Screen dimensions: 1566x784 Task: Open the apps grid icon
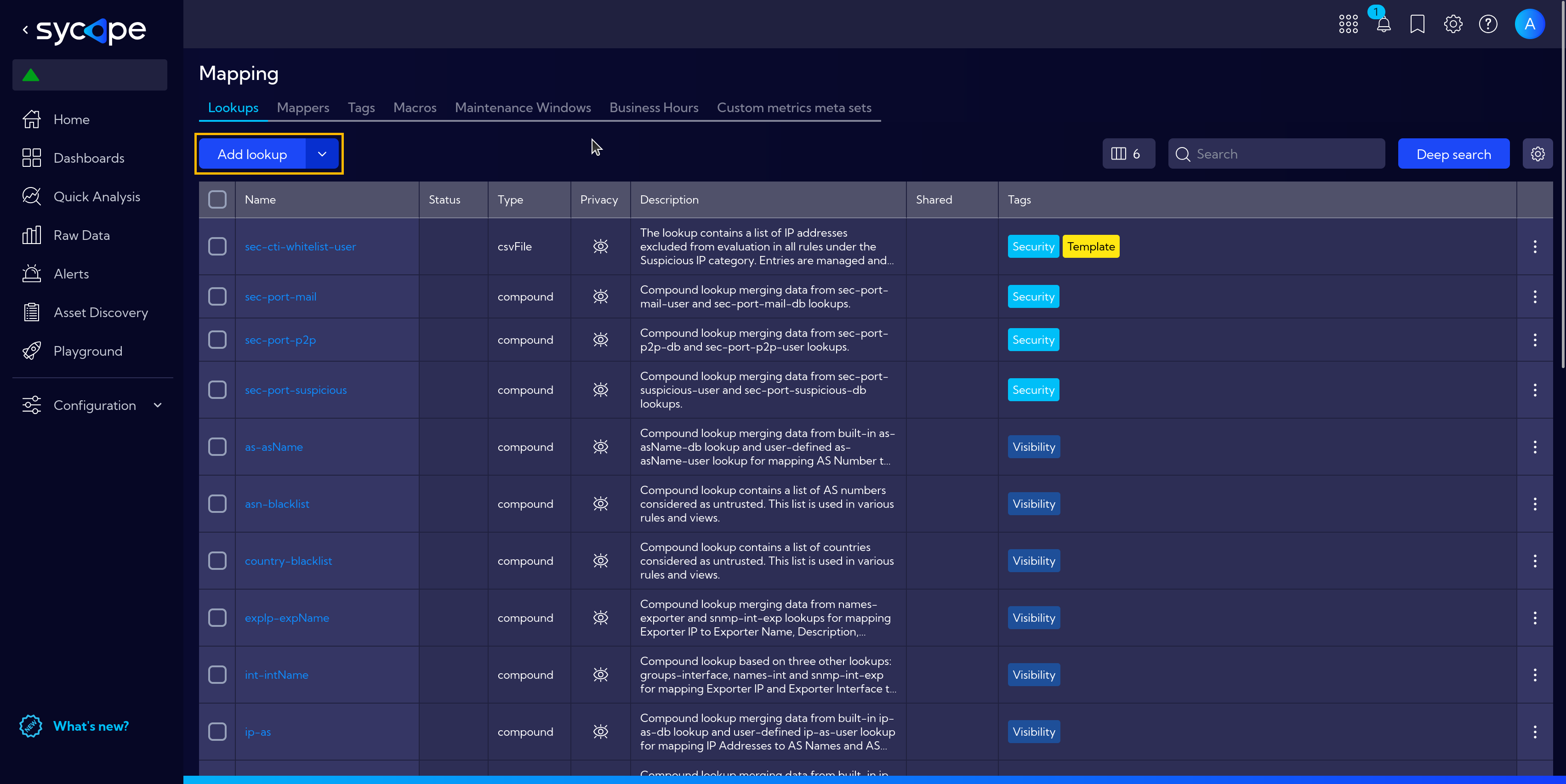click(x=1348, y=24)
